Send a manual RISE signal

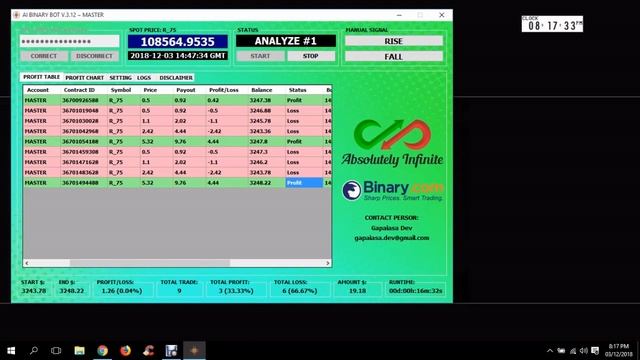[393, 41]
